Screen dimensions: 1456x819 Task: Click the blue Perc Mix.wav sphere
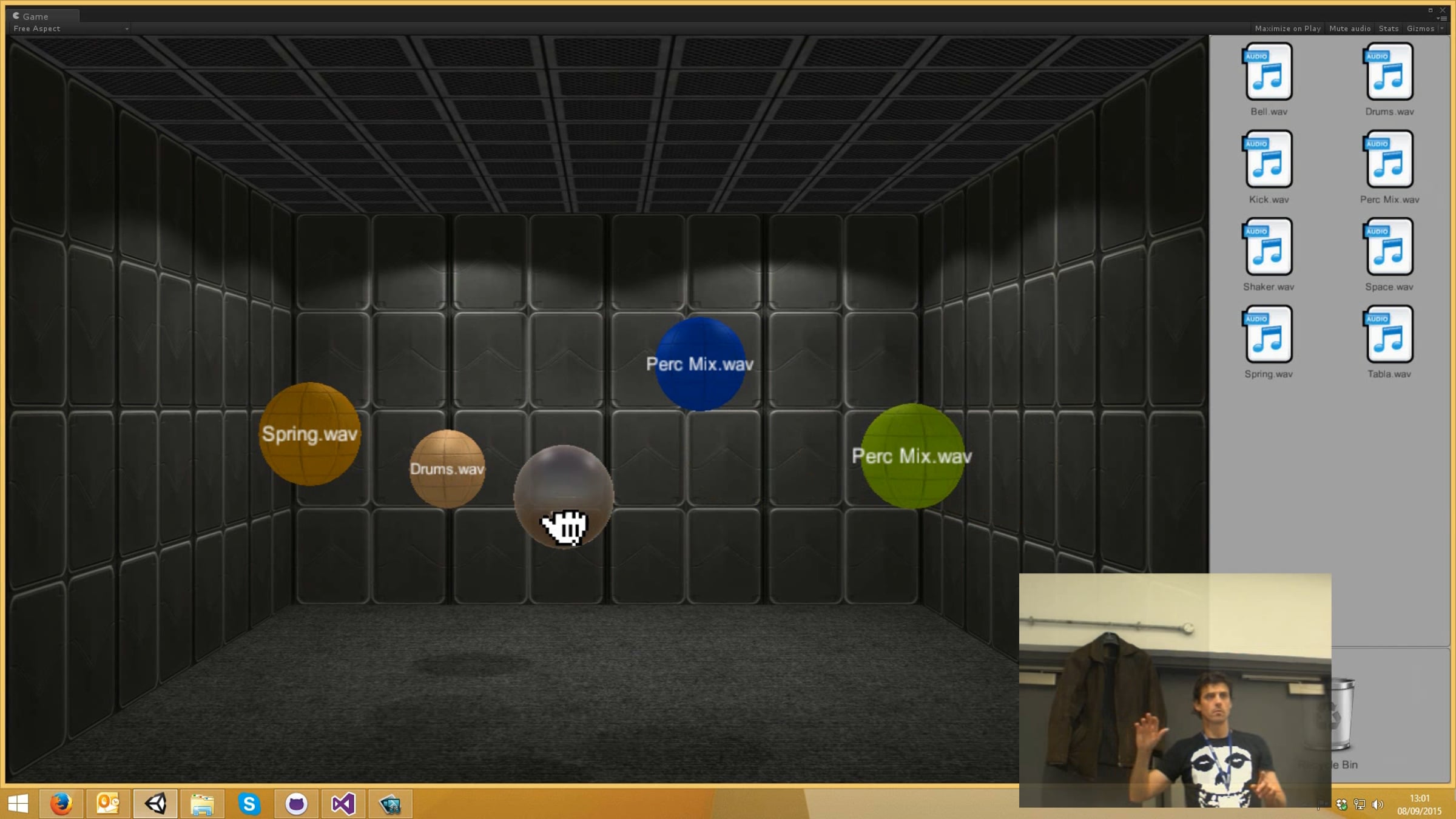(x=700, y=364)
